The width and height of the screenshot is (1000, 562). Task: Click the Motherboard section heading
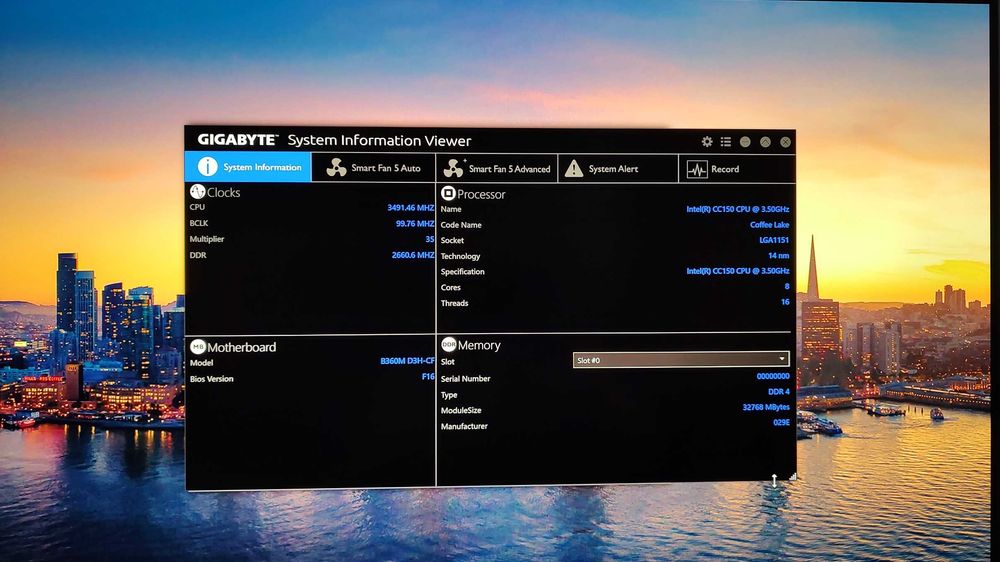coord(242,347)
